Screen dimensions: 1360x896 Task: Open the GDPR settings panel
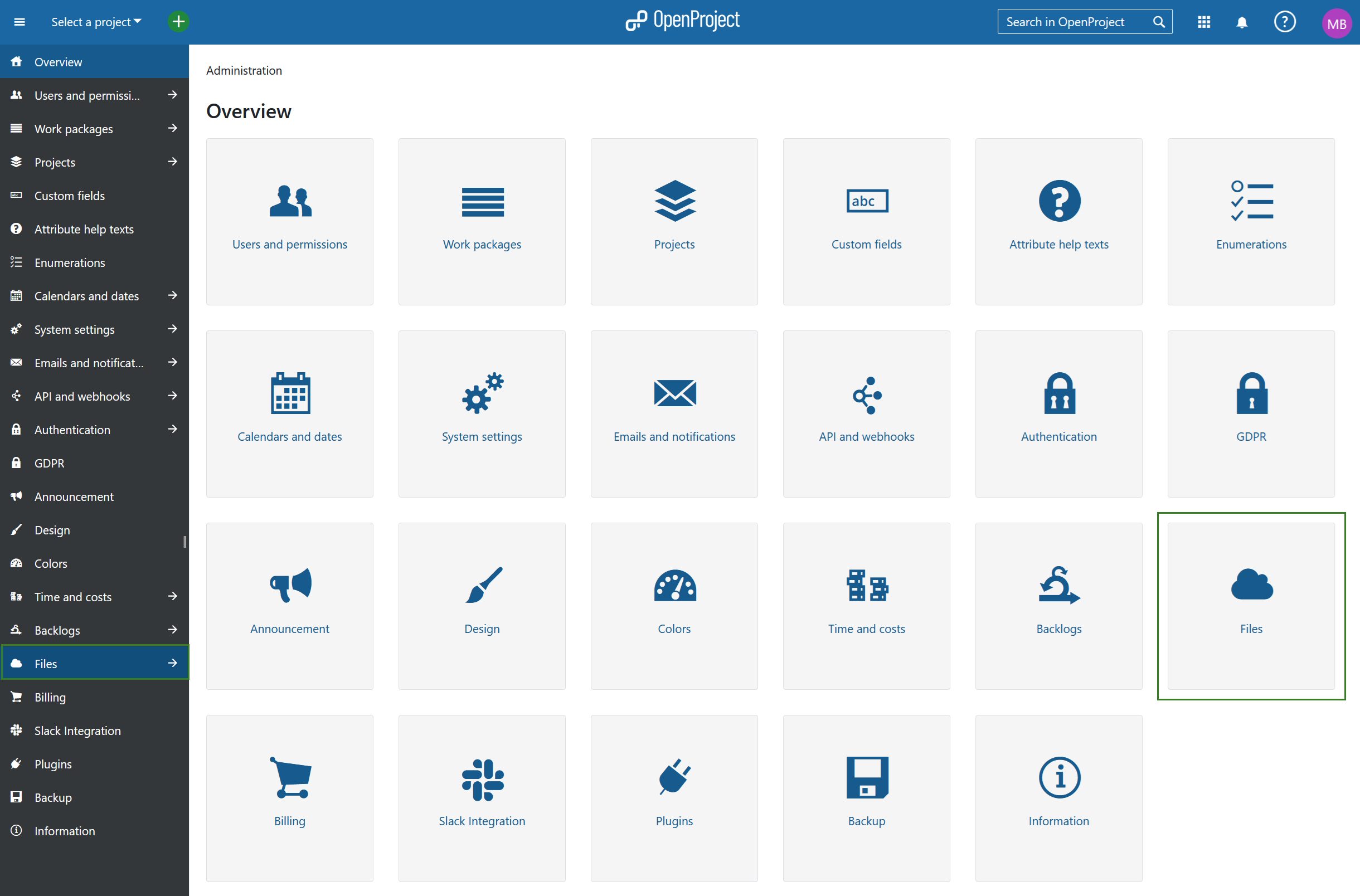click(1251, 414)
